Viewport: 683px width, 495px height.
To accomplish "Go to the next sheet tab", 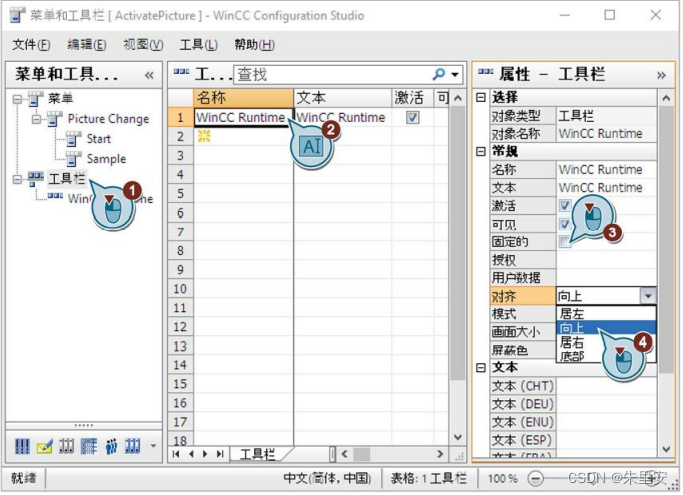I will coord(205,454).
